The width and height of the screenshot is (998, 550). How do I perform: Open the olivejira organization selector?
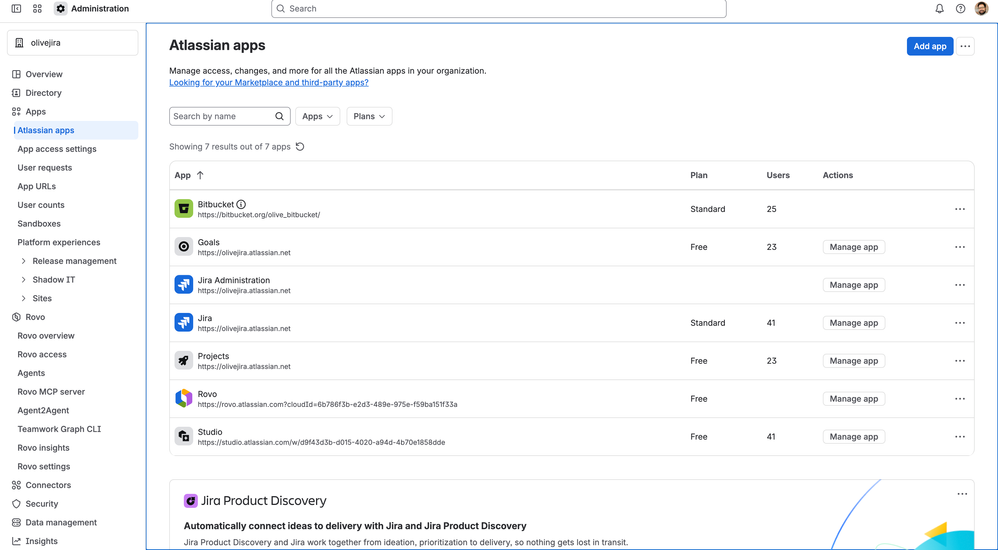tap(73, 43)
